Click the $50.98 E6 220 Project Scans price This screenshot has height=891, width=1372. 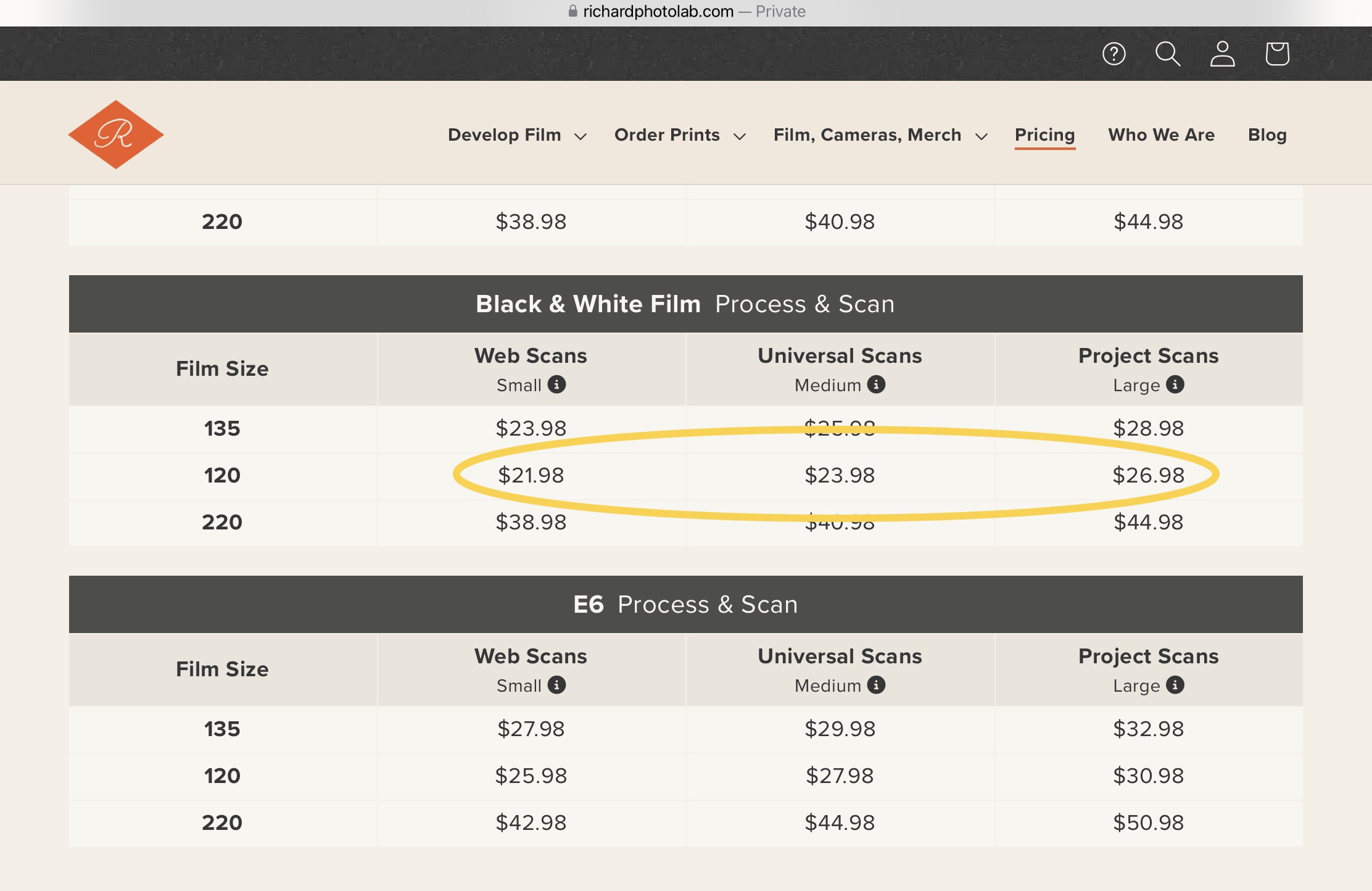pyautogui.click(x=1148, y=823)
